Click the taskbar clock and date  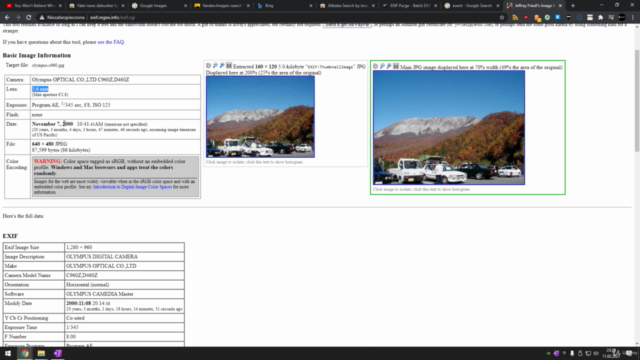click(612, 353)
